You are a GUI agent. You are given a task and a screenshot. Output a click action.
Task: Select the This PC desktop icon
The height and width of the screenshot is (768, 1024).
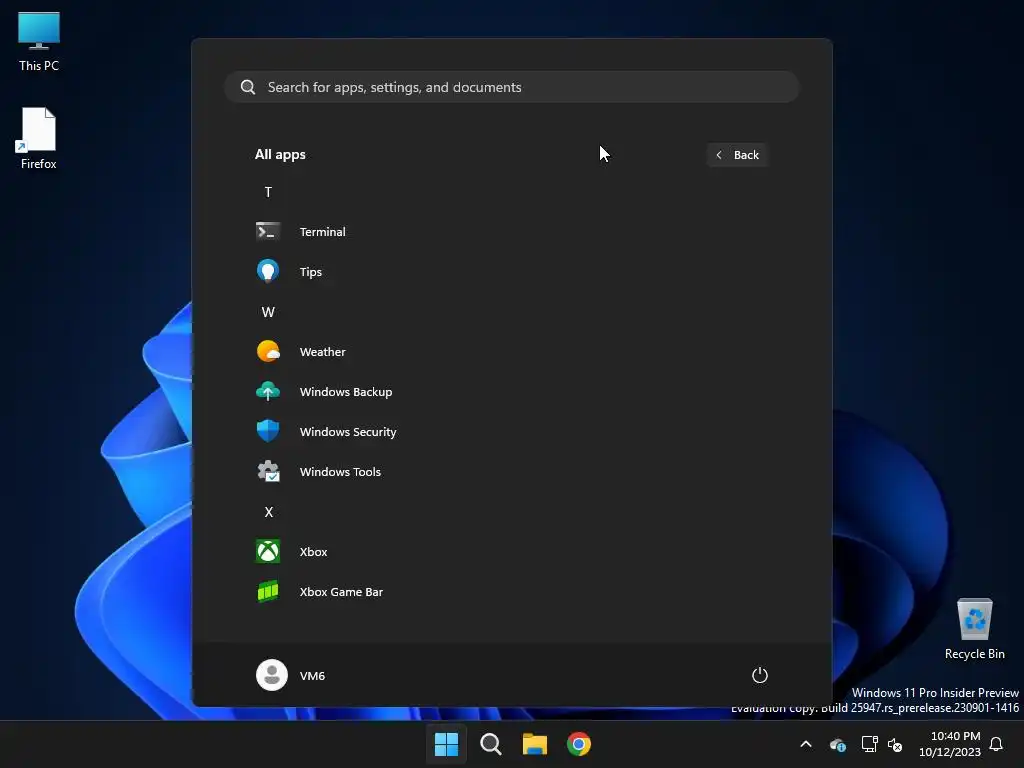pos(39,41)
